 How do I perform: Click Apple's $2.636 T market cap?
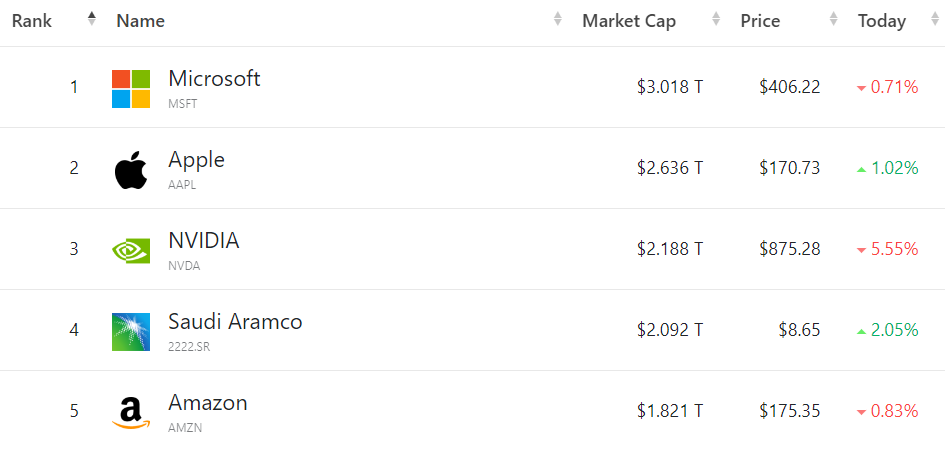coord(670,168)
